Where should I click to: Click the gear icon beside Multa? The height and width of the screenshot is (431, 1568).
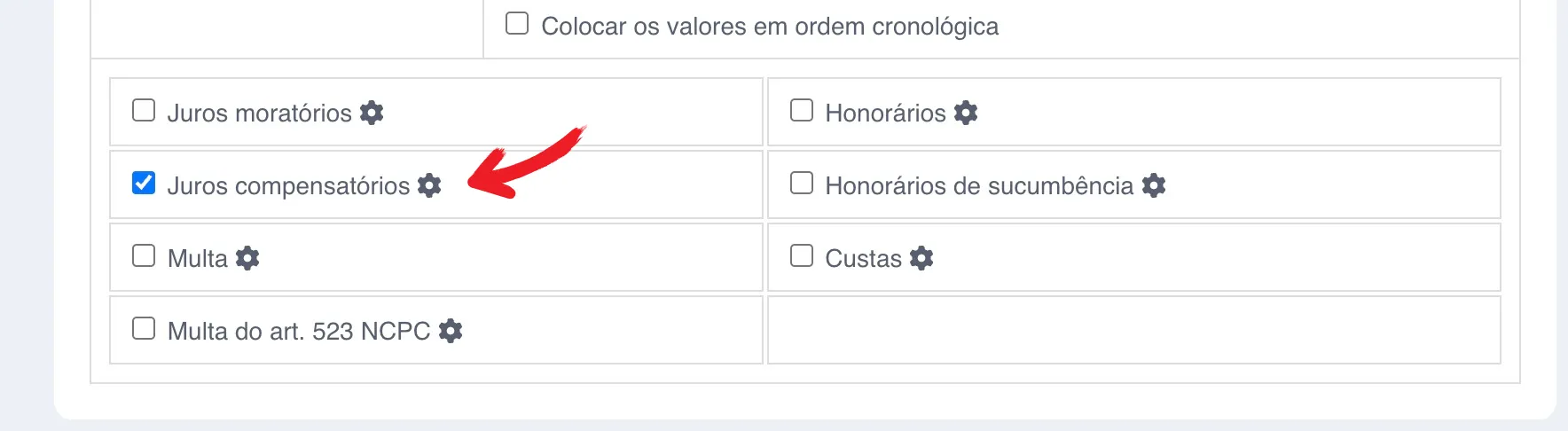click(x=247, y=258)
